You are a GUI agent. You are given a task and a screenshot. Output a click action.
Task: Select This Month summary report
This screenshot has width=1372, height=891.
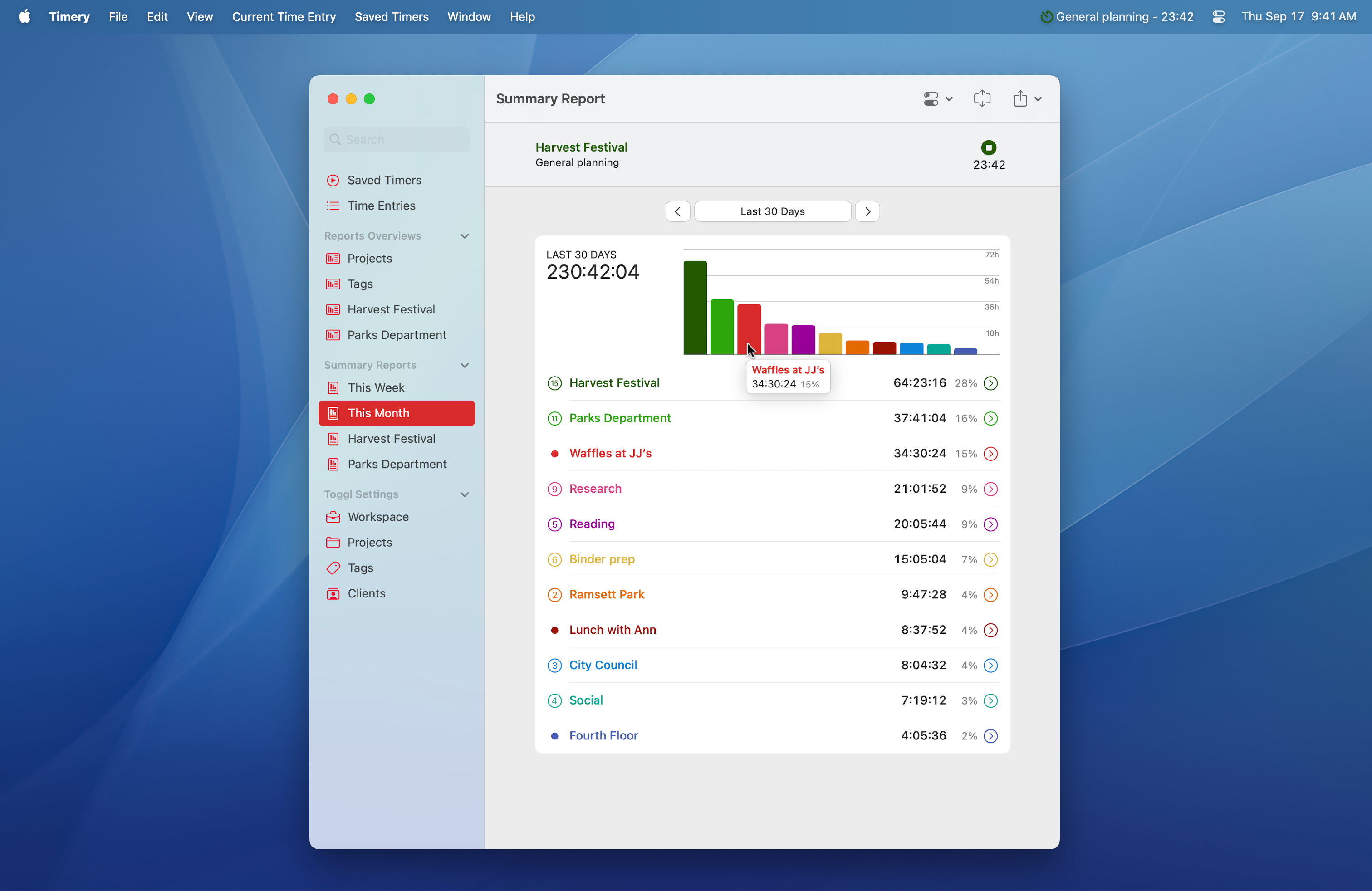tap(397, 413)
